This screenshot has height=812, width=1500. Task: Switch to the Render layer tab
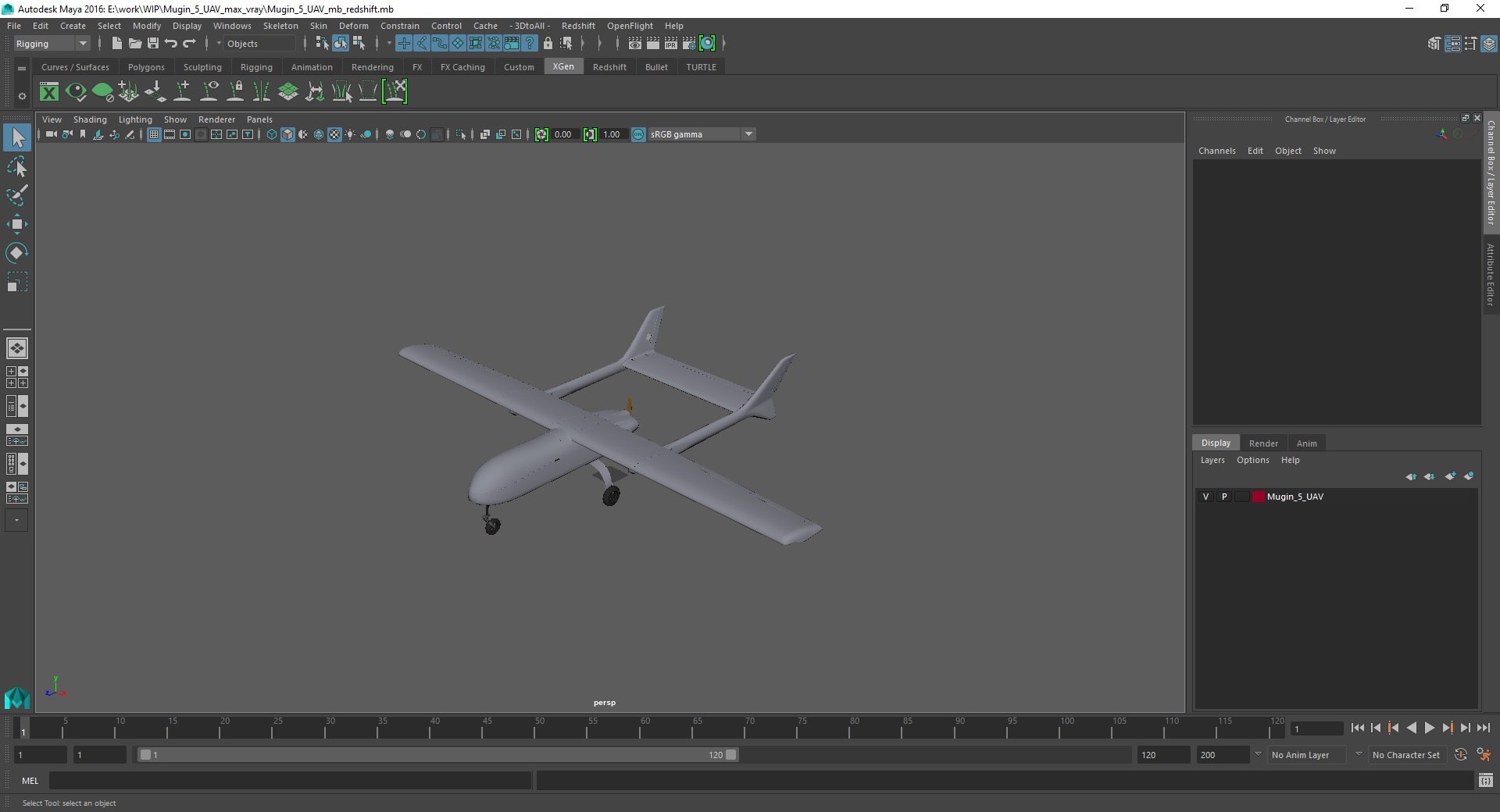click(1263, 443)
